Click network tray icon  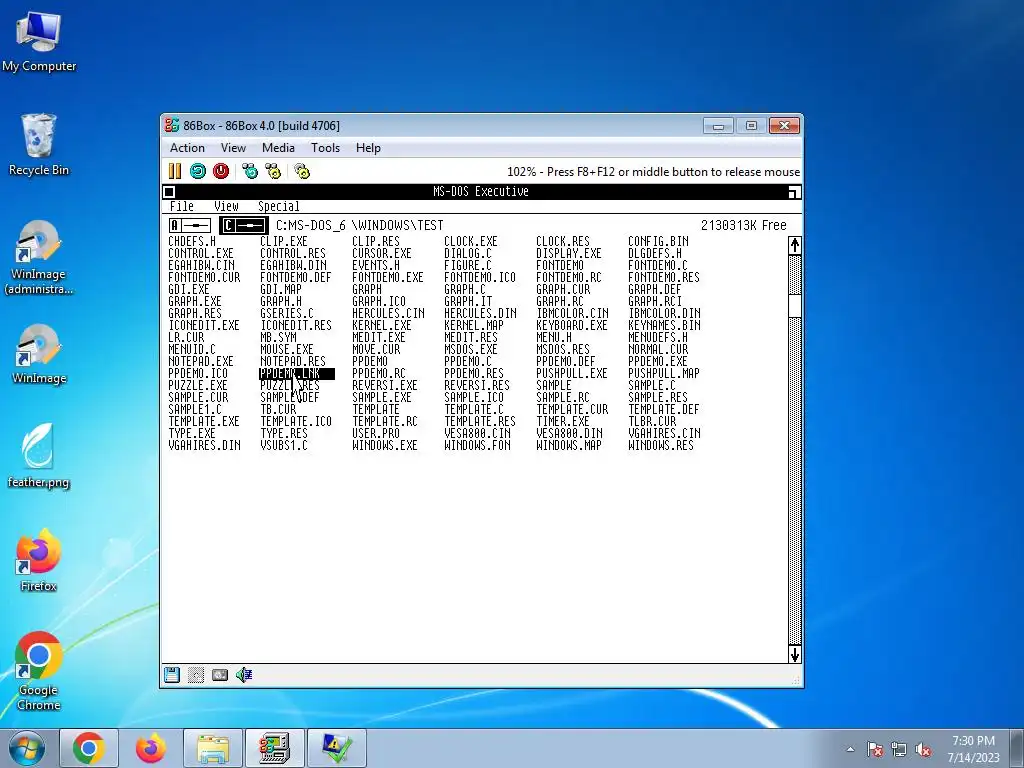(x=899, y=749)
